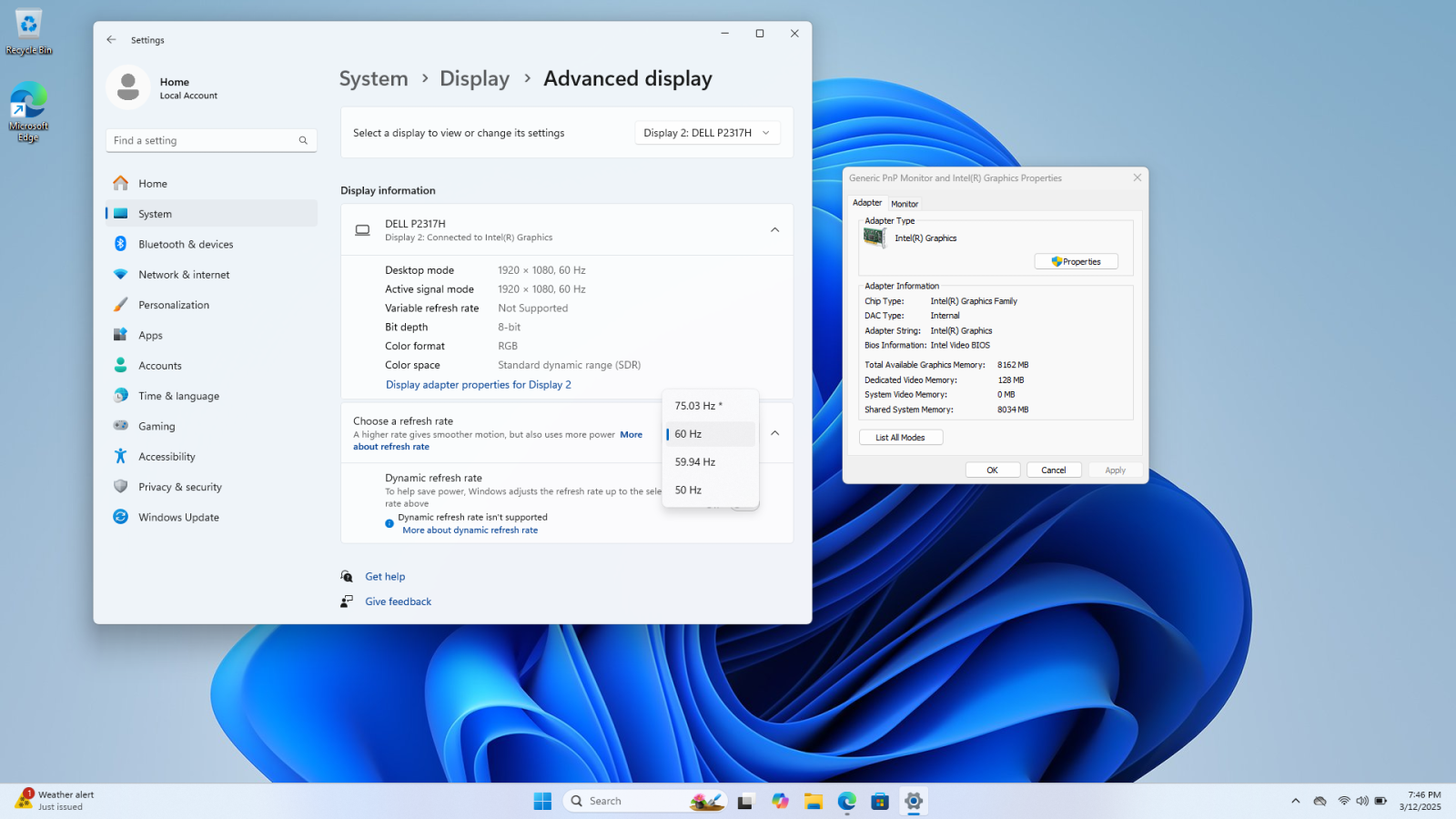Collapse the DELL P2317H information section
The width and height of the screenshot is (1456, 819).
(774, 230)
